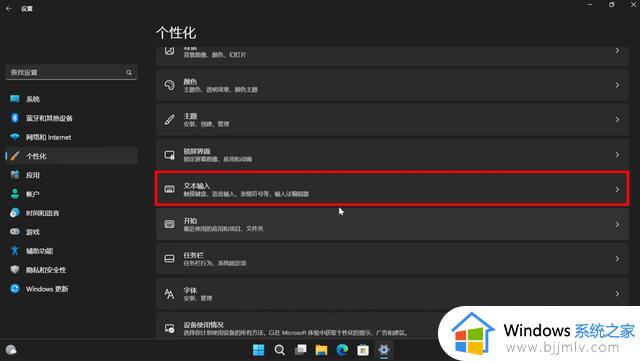Open the 任务栏 (Taskbar) settings row
Image resolution: width=640 pixels, height=361 pixels.
392,258
